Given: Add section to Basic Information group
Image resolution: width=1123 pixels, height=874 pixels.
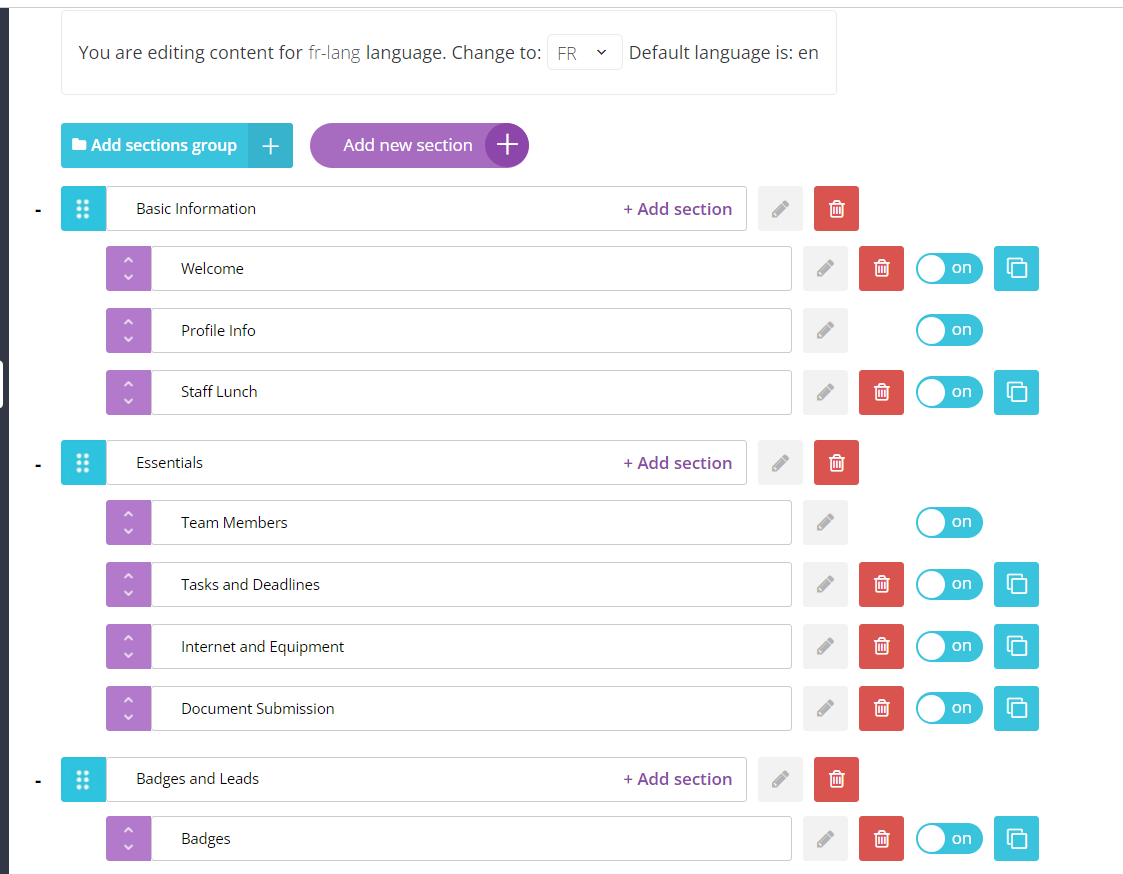Looking at the screenshot, I should [x=678, y=209].
